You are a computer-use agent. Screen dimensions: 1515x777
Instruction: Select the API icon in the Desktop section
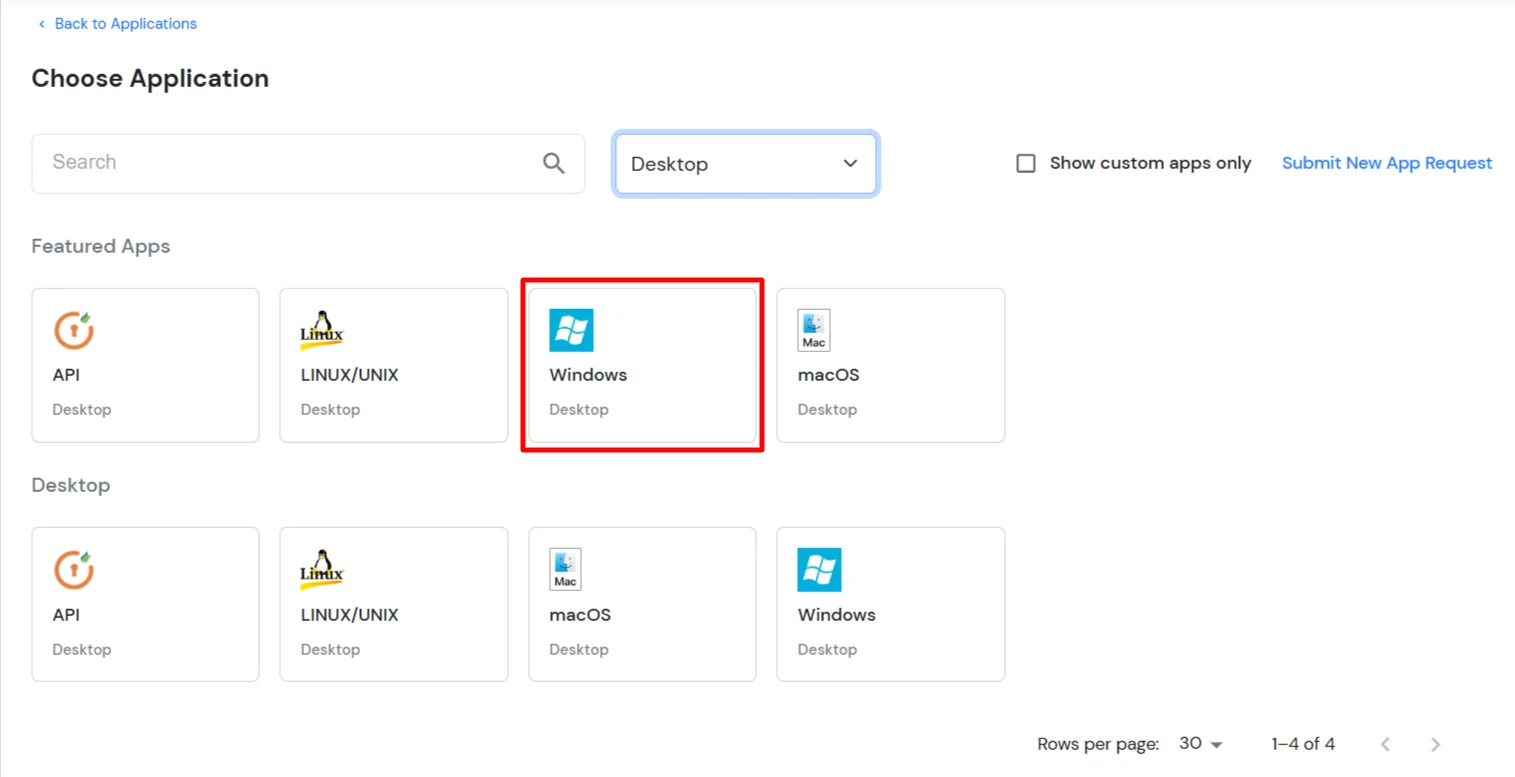[72, 569]
